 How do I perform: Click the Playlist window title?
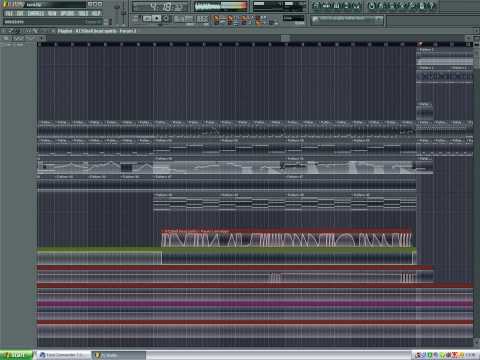[97, 31]
